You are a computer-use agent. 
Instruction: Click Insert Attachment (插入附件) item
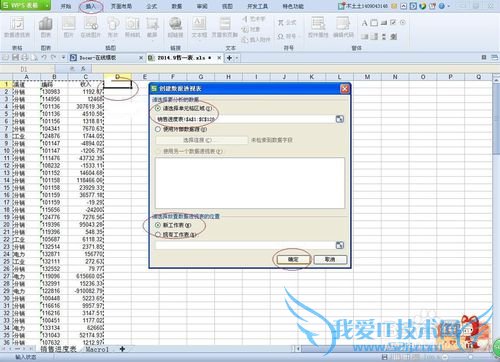[x=256, y=40]
